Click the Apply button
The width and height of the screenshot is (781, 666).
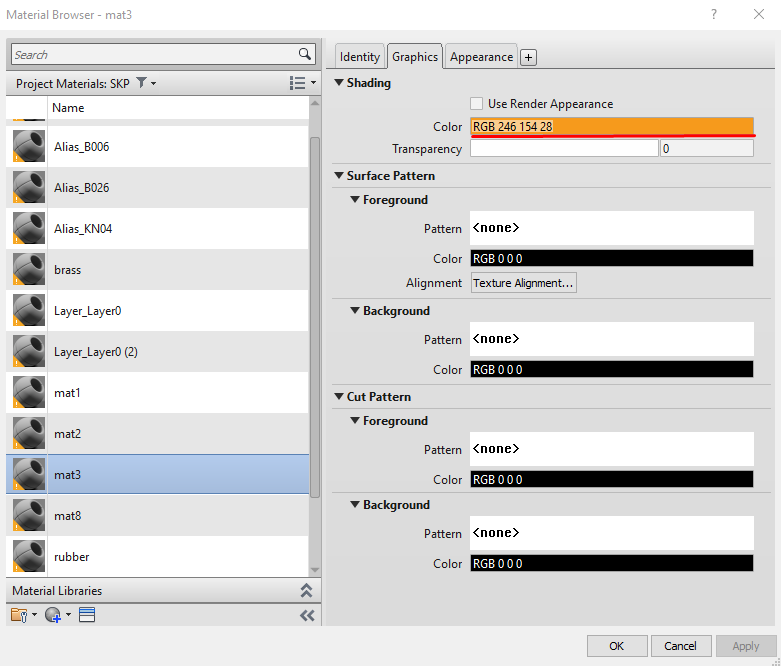(x=746, y=646)
